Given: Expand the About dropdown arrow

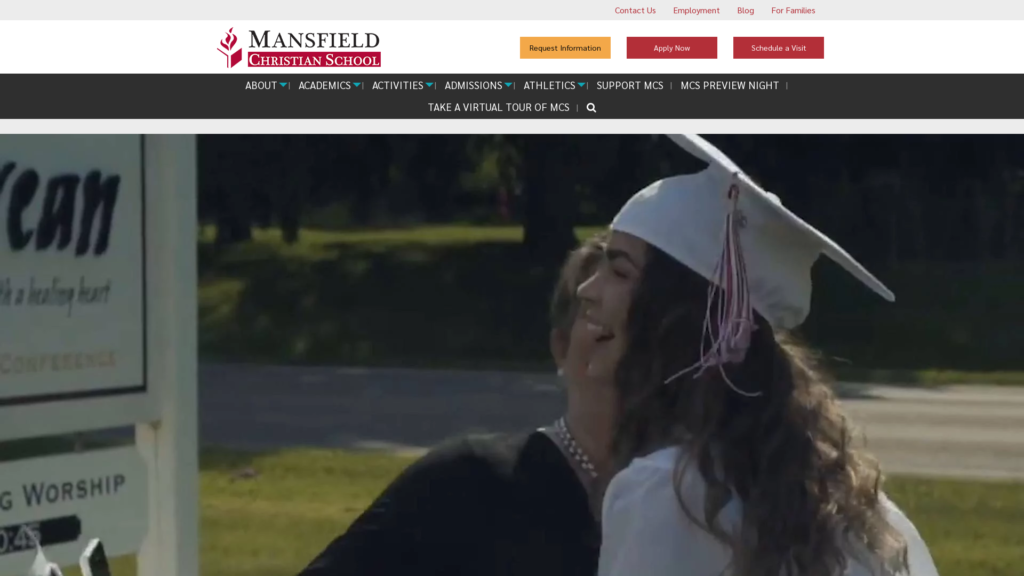Looking at the screenshot, I should click(x=283, y=85).
